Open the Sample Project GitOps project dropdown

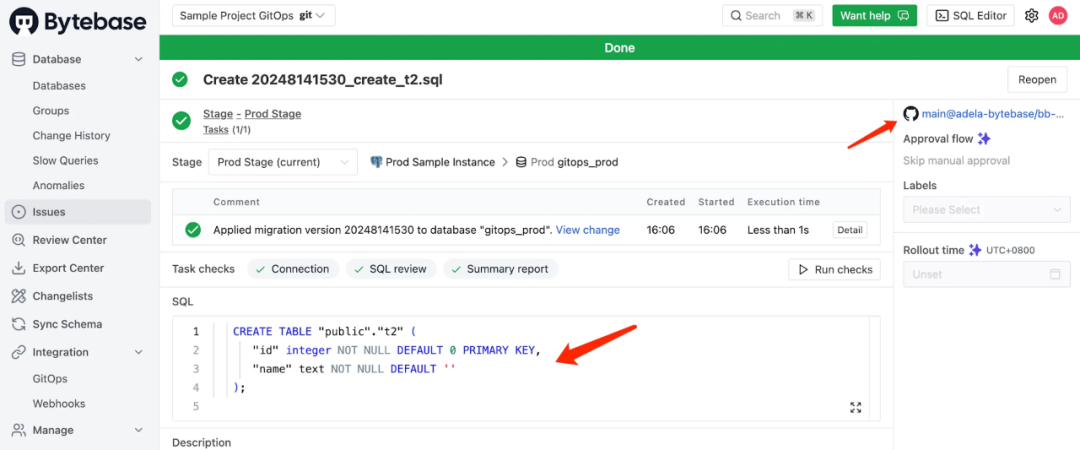click(x=253, y=15)
